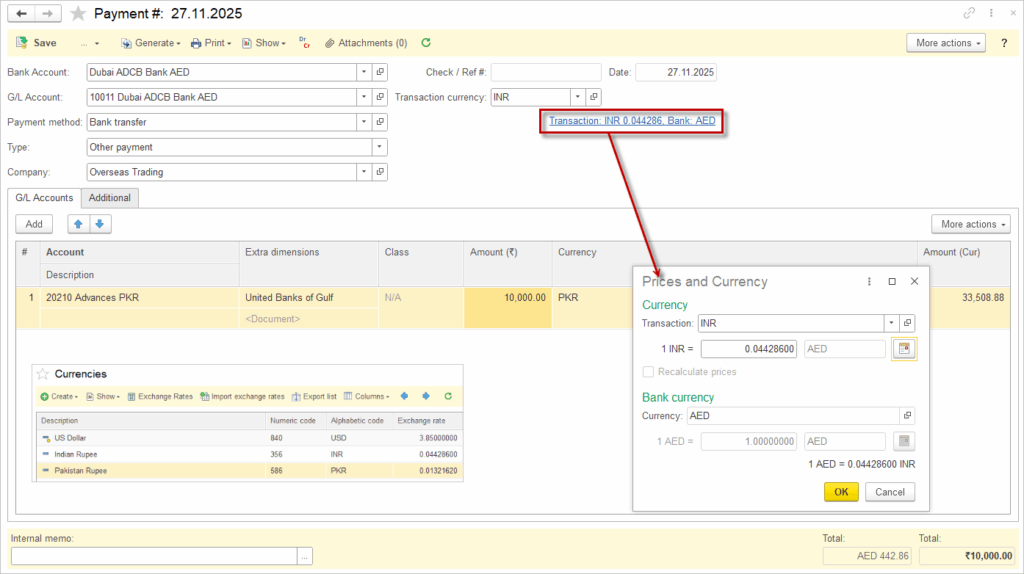
Task: Click the Check / Ref # input field
Action: pos(545,72)
